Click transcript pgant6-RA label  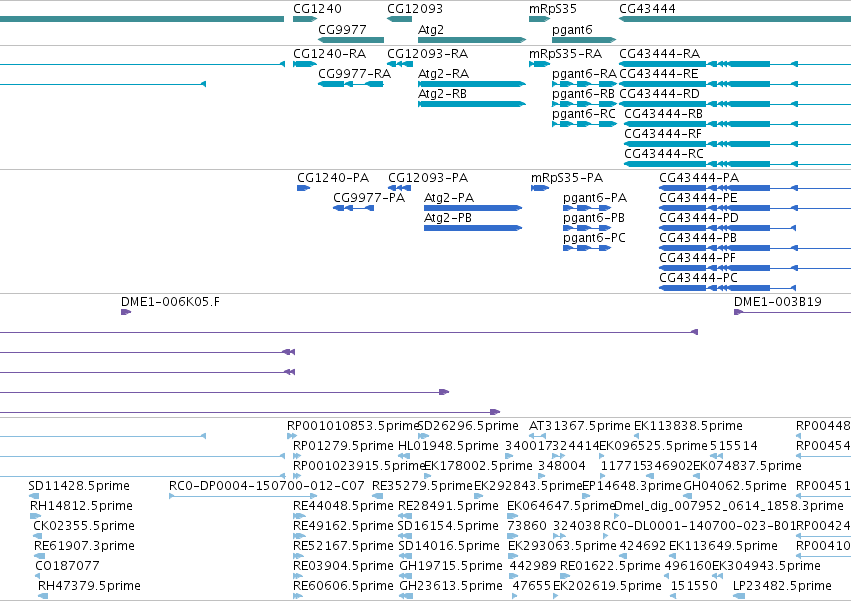tap(584, 74)
